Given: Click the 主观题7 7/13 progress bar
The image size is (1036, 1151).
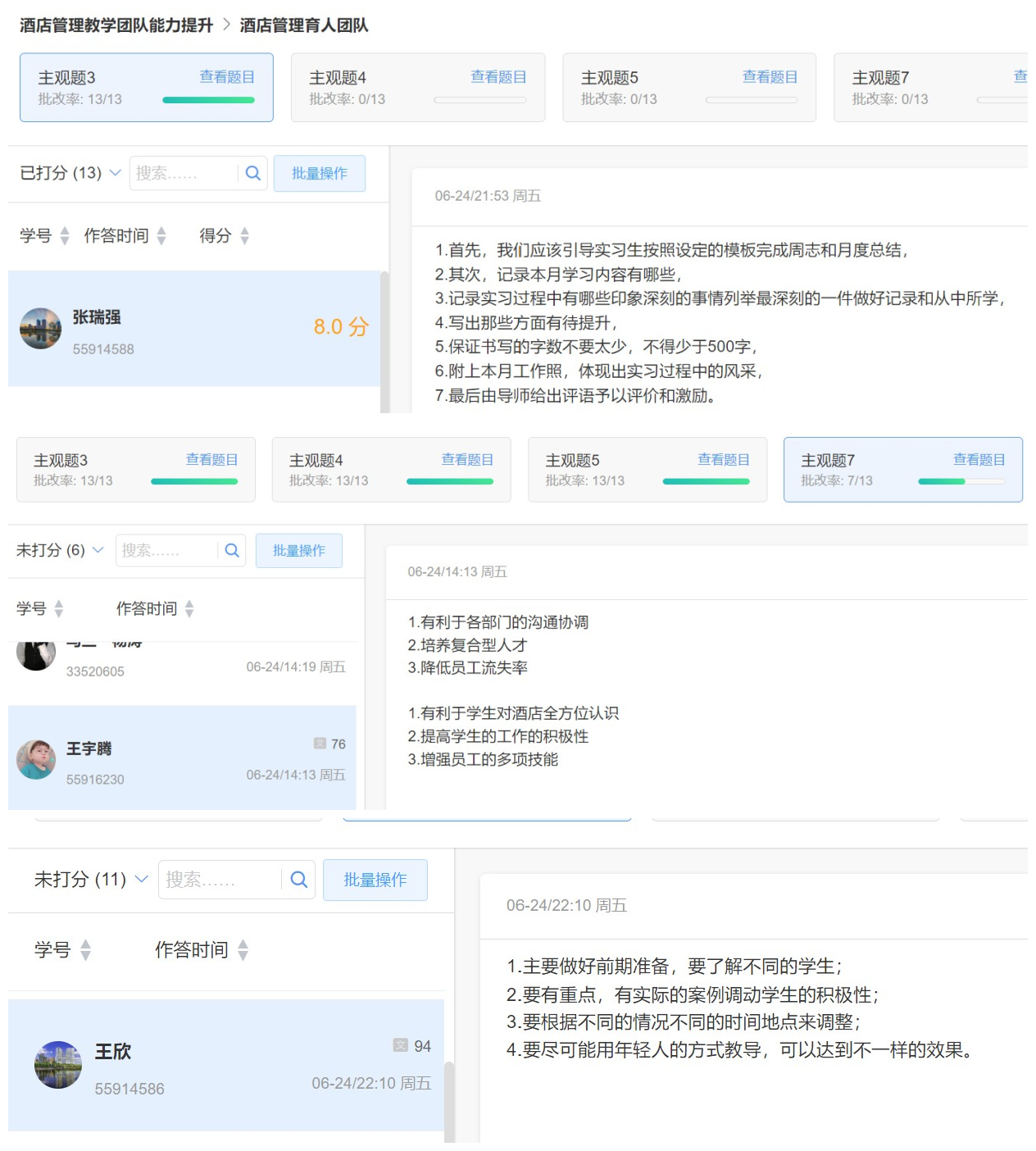Looking at the screenshot, I should pyautogui.click(x=961, y=482).
